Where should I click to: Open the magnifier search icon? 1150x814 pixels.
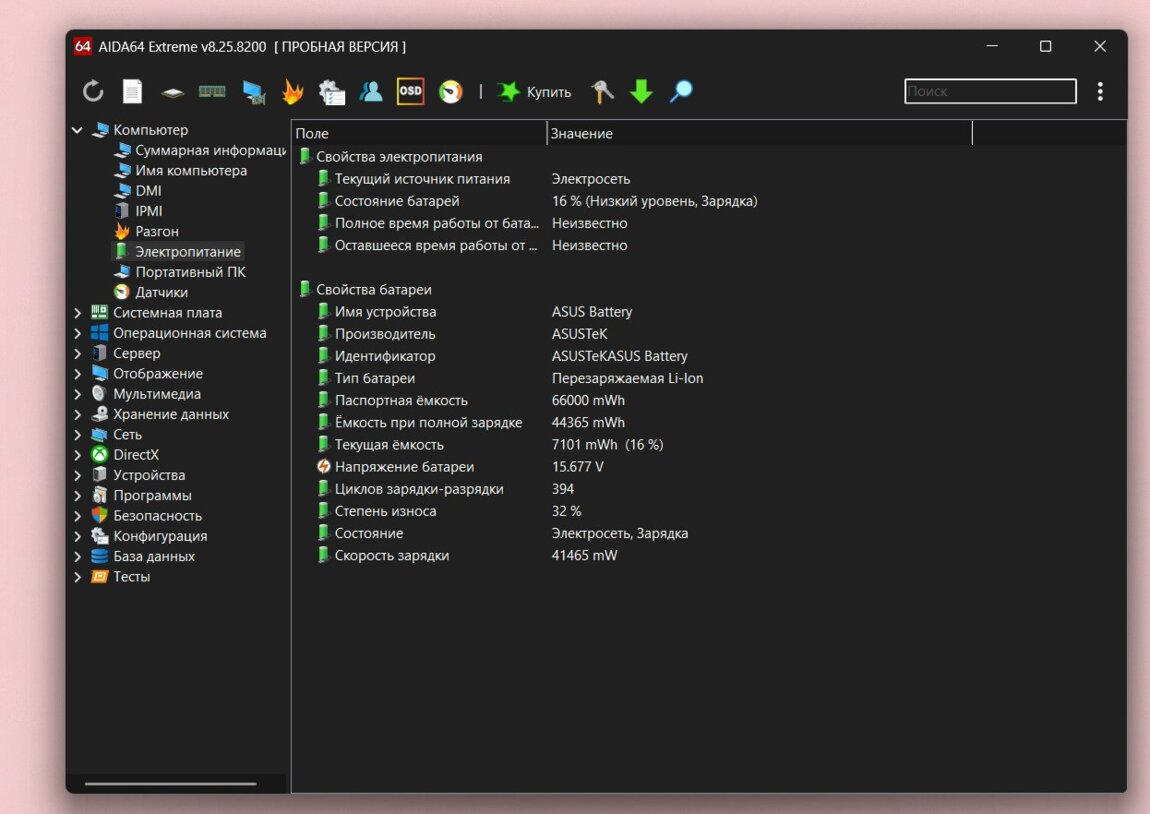pyautogui.click(x=681, y=92)
